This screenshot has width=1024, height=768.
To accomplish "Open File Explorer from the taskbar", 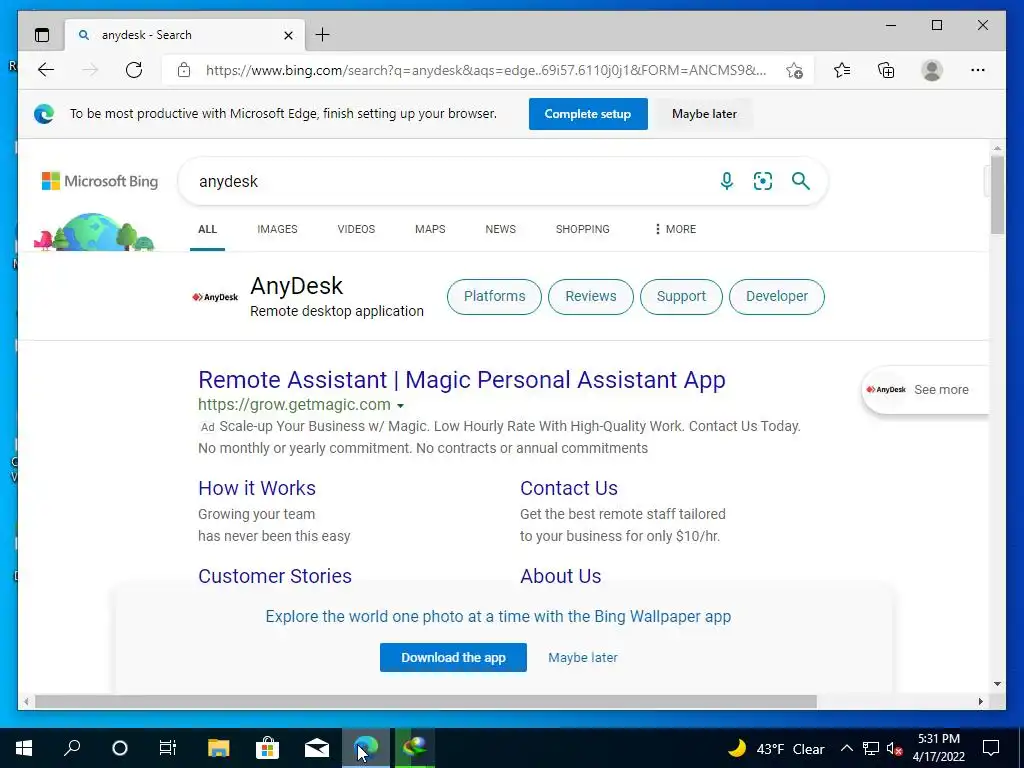I will coord(219,748).
